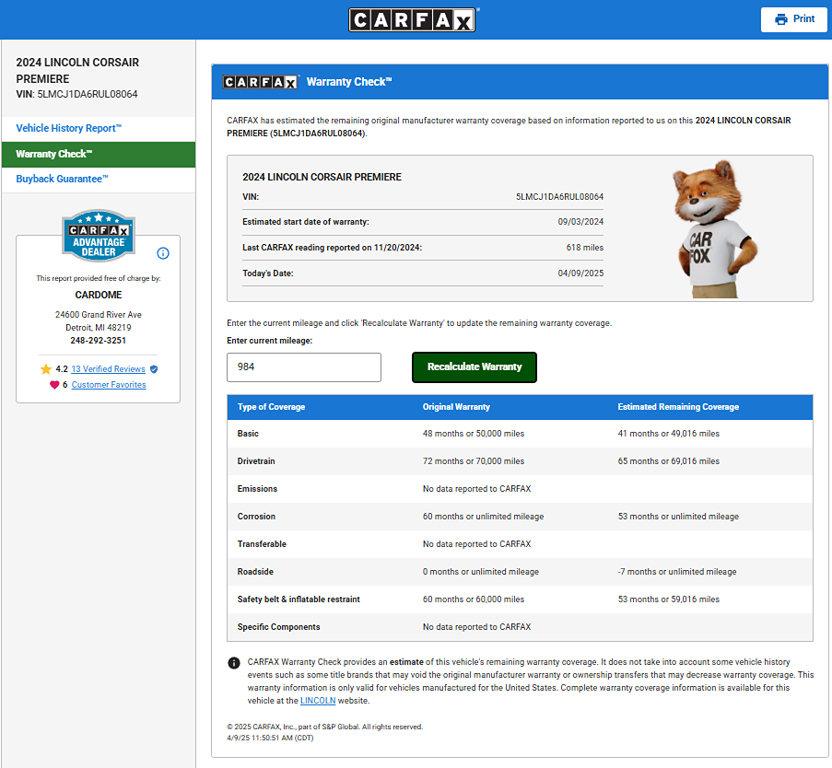Click the current mileage input field
Viewport: 832px width, 768px height.
(304, 367)
